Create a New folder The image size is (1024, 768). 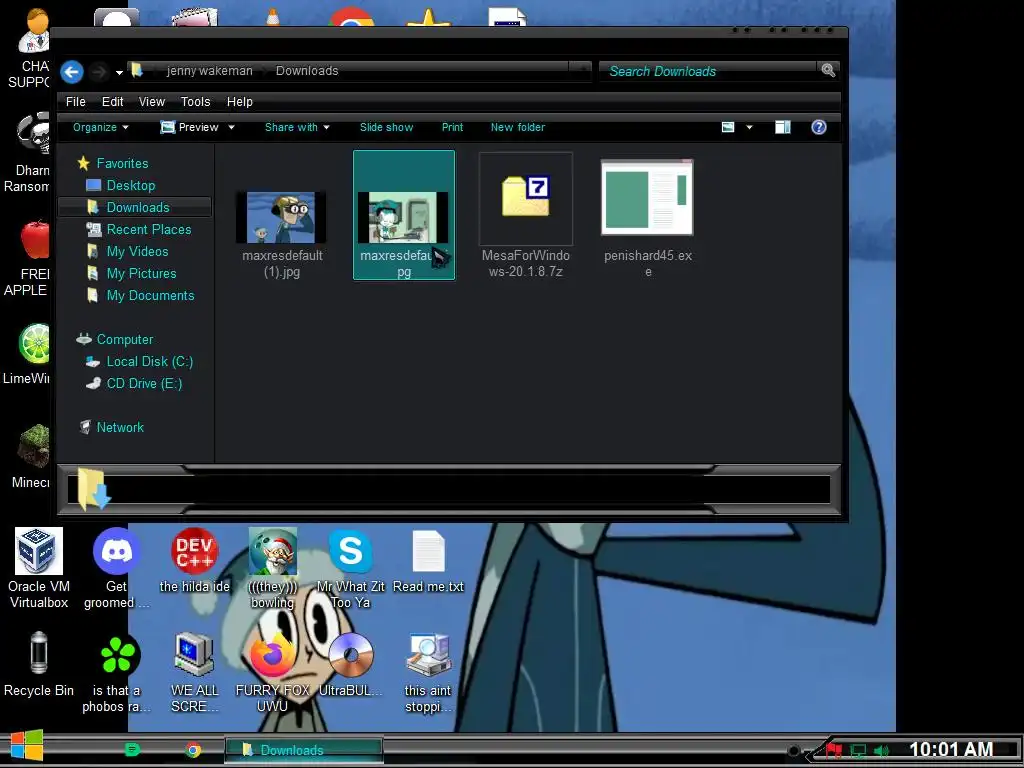(518, 127)
